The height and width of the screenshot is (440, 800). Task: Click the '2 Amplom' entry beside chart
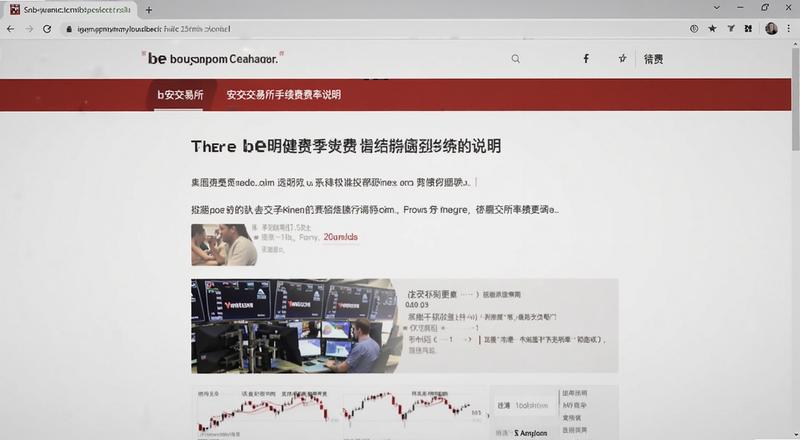tap(530, 433)
